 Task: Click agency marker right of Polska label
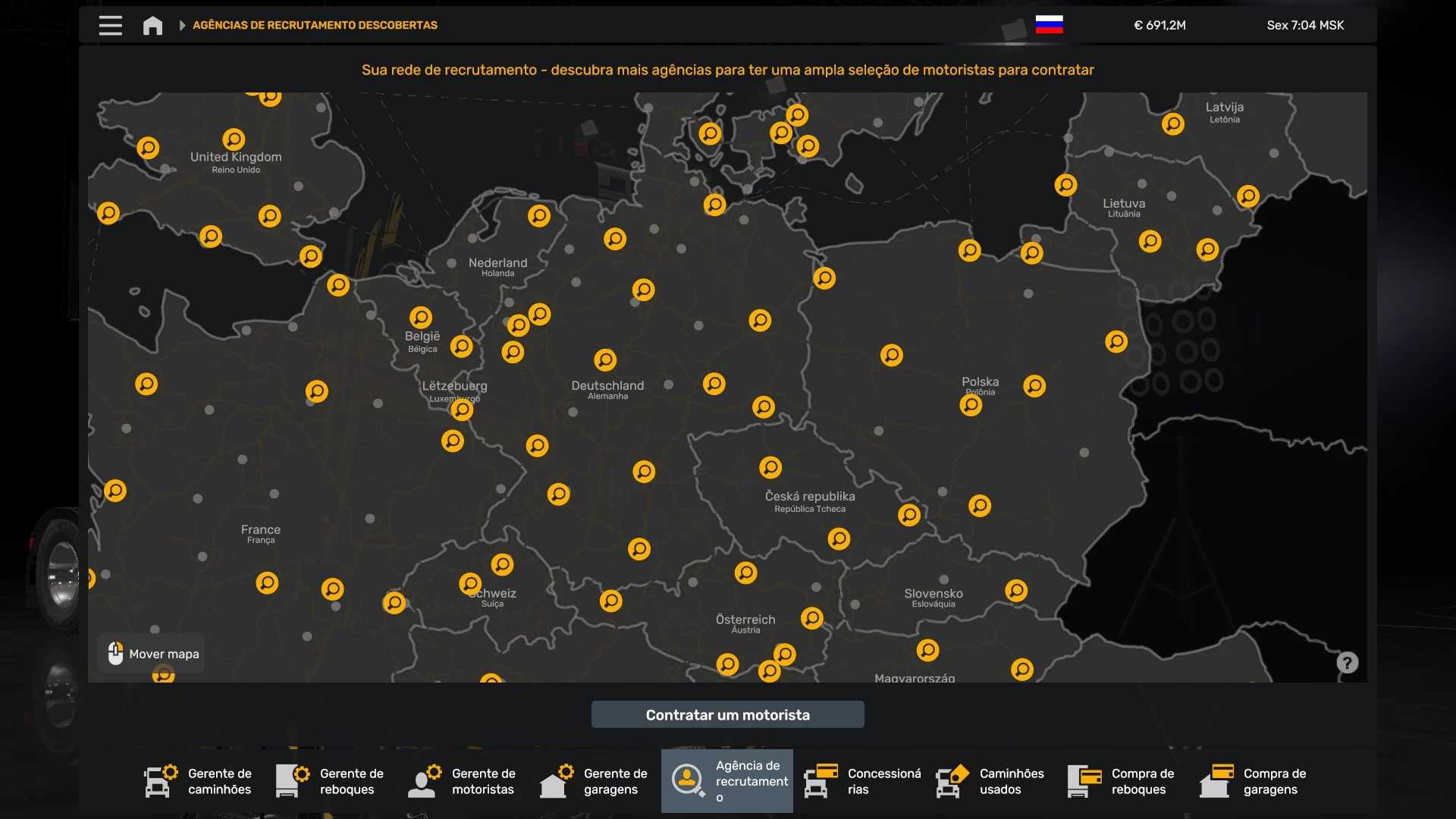coord(1034,386)
